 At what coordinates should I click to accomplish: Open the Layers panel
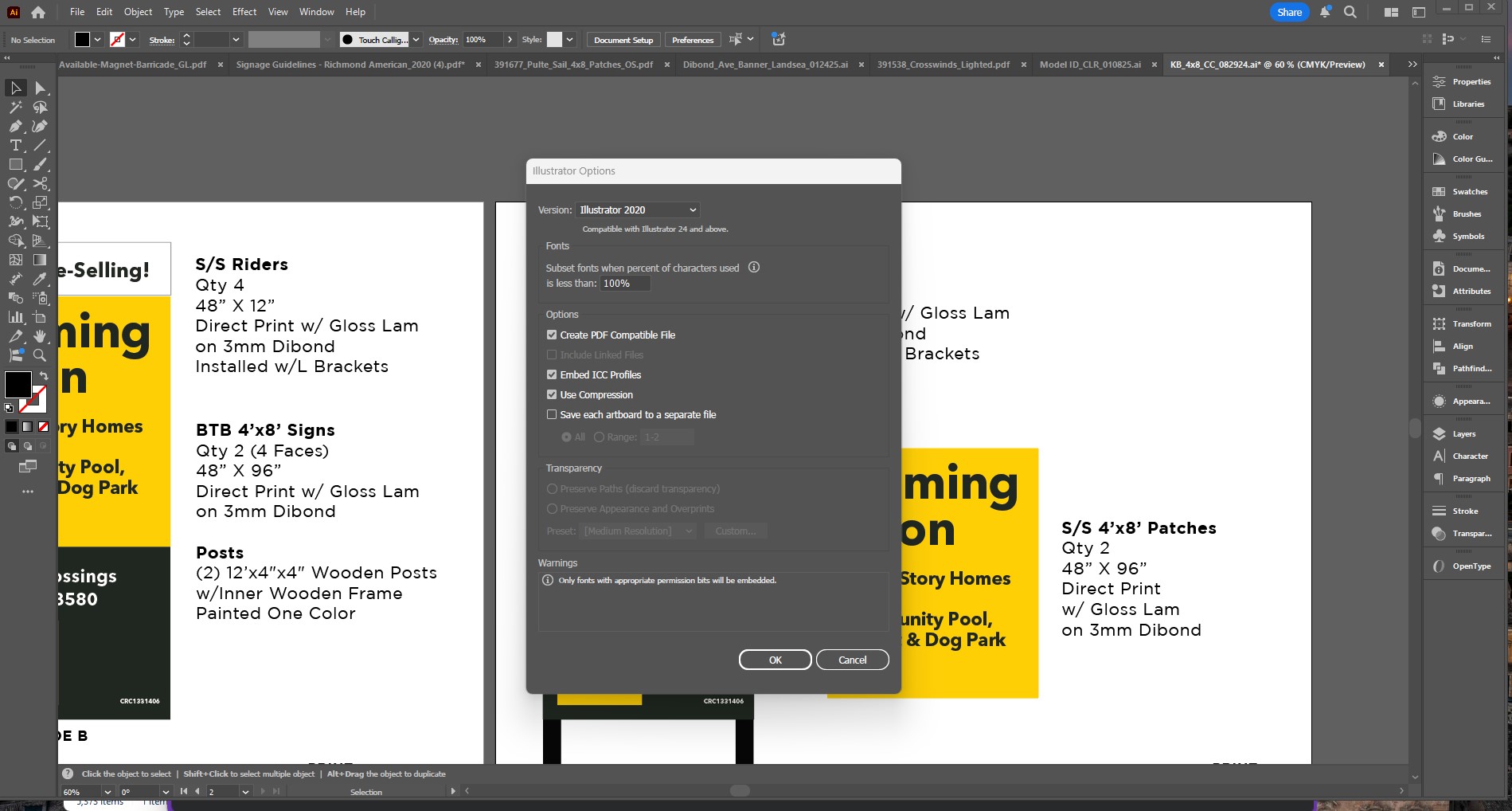pos(1463,434)
